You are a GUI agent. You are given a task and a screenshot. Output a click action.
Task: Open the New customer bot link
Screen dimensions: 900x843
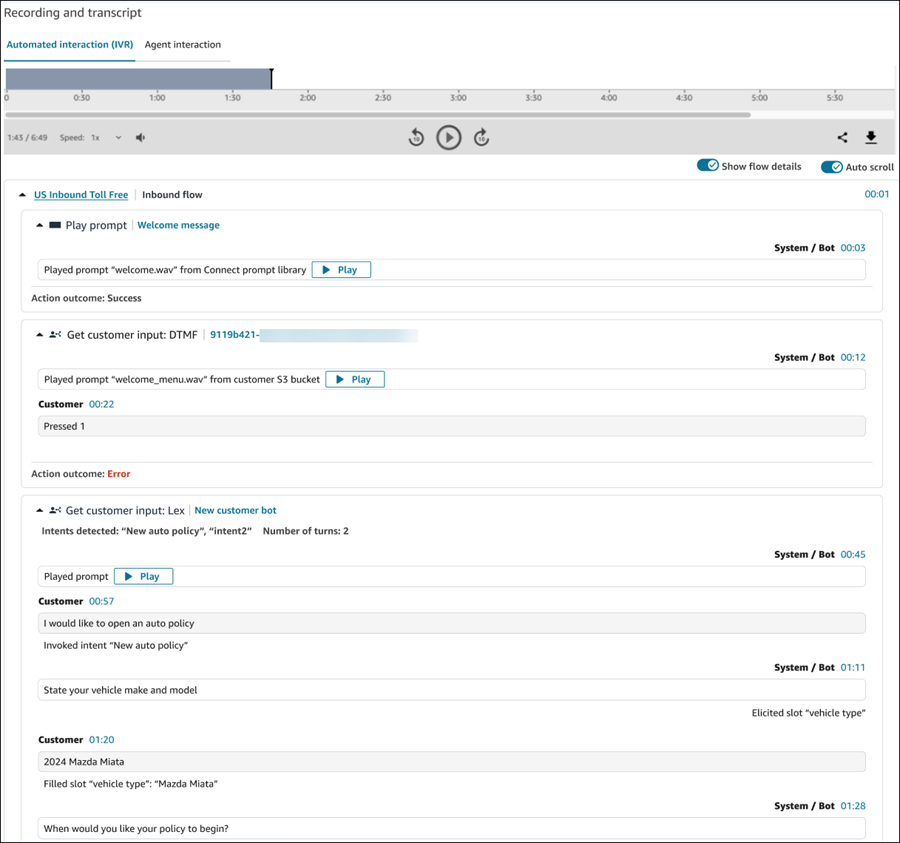coord(235,511)
